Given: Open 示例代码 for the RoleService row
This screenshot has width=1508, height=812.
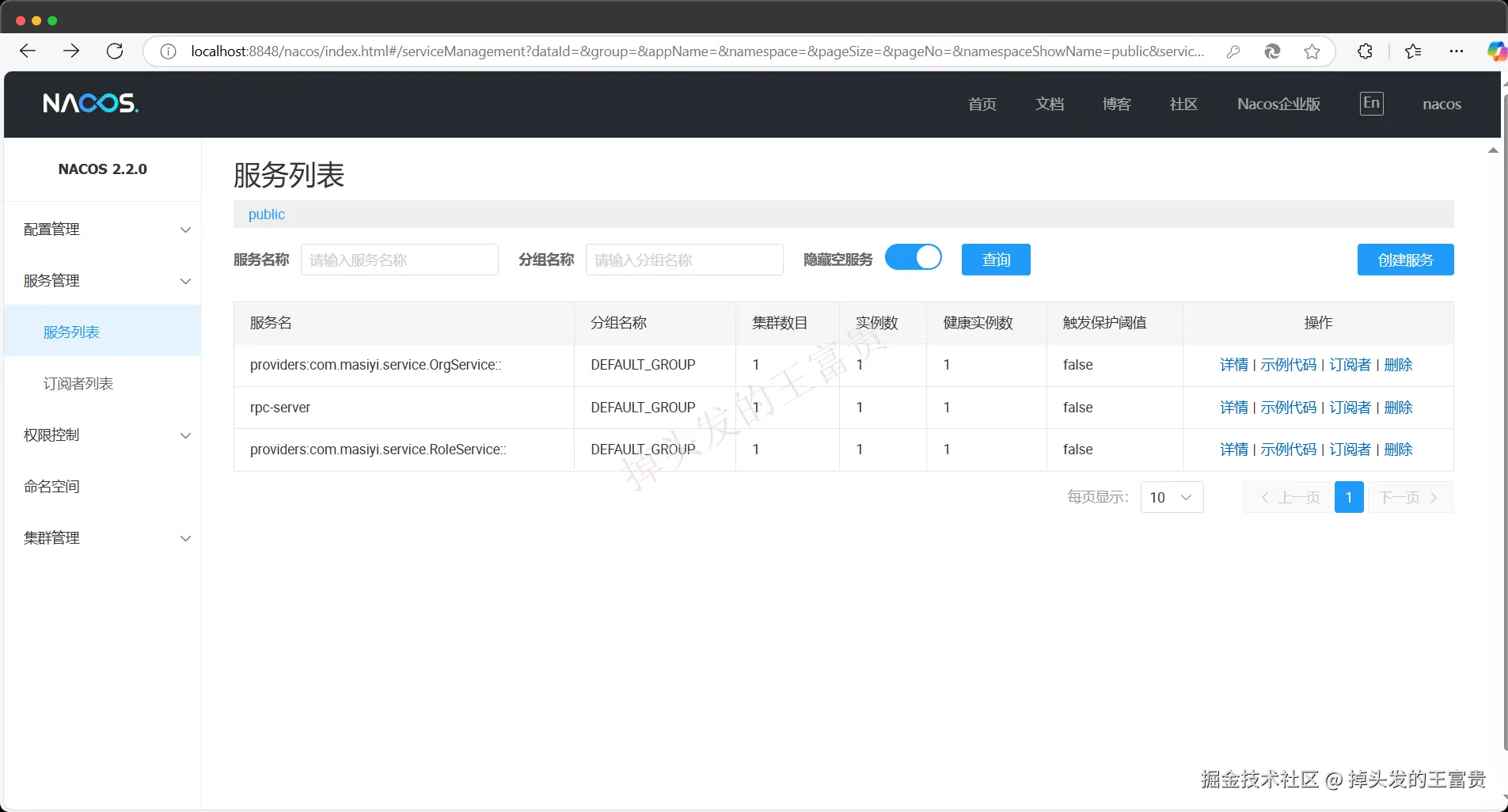Looking at the screenshot, I should coord(1289,450).
